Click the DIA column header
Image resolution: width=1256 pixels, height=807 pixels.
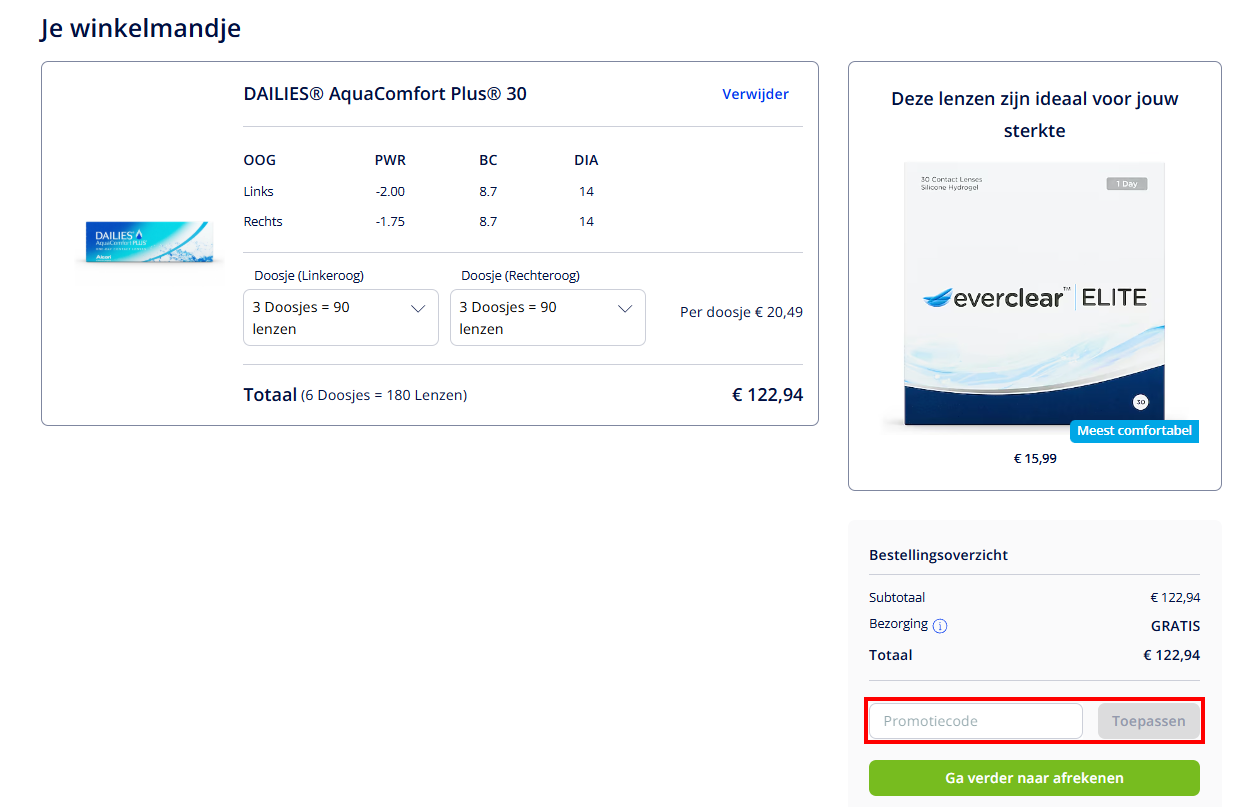click(586, 160)
